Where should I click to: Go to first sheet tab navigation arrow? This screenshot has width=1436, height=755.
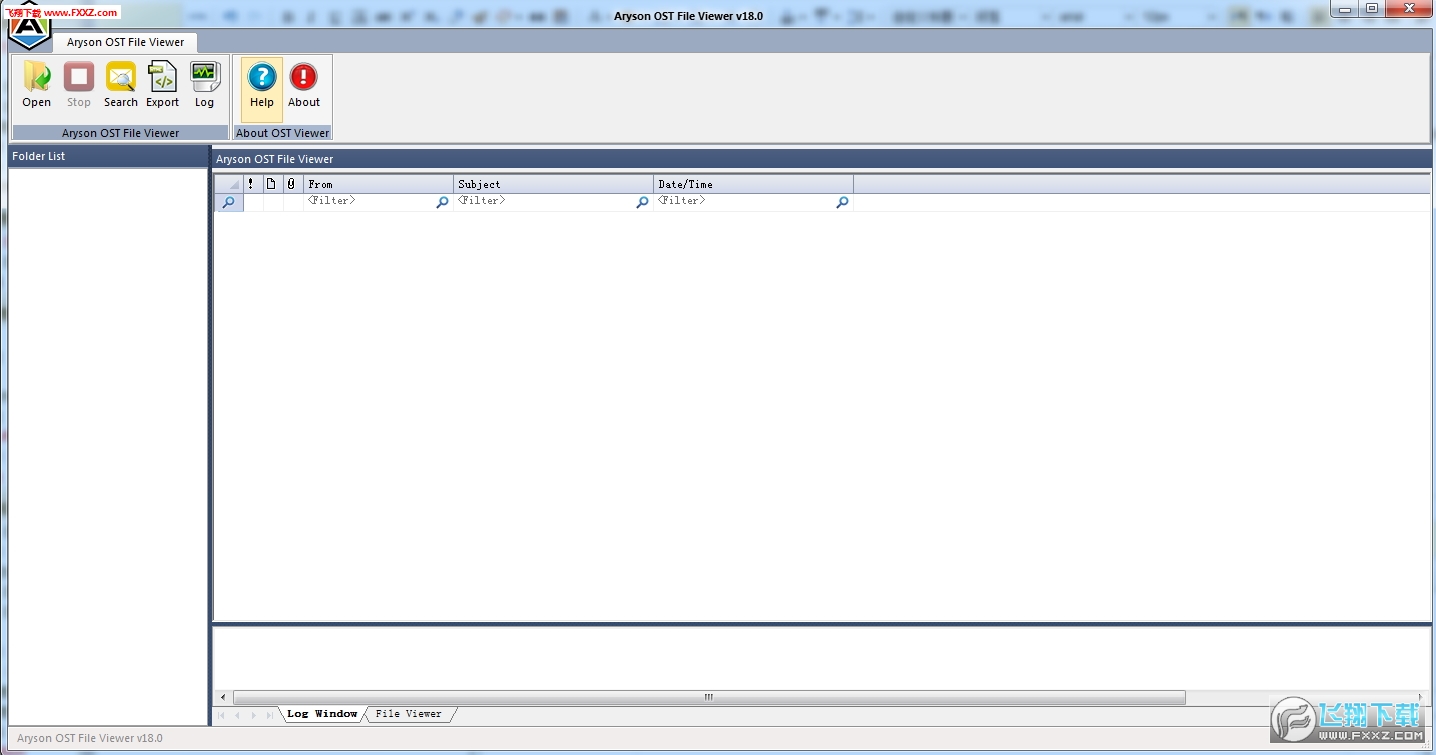point(221,715)
